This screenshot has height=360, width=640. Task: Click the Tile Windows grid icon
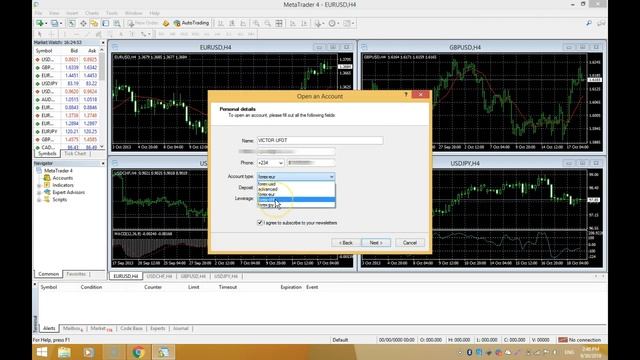click(279, 23)
